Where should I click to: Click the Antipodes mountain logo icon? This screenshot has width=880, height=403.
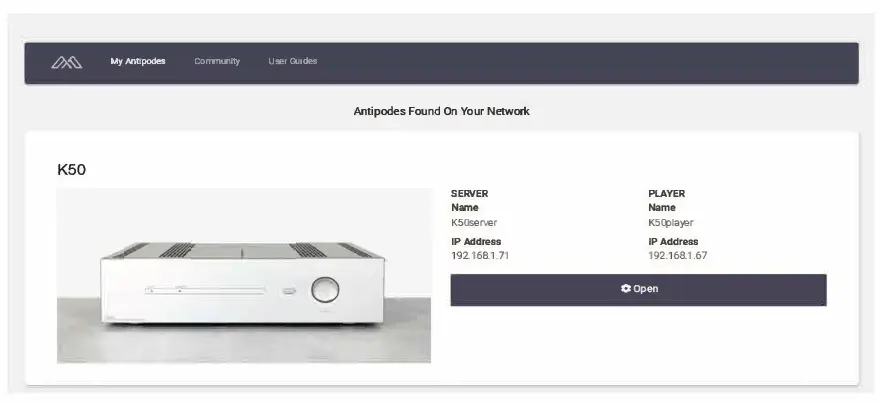pos(67,62)
